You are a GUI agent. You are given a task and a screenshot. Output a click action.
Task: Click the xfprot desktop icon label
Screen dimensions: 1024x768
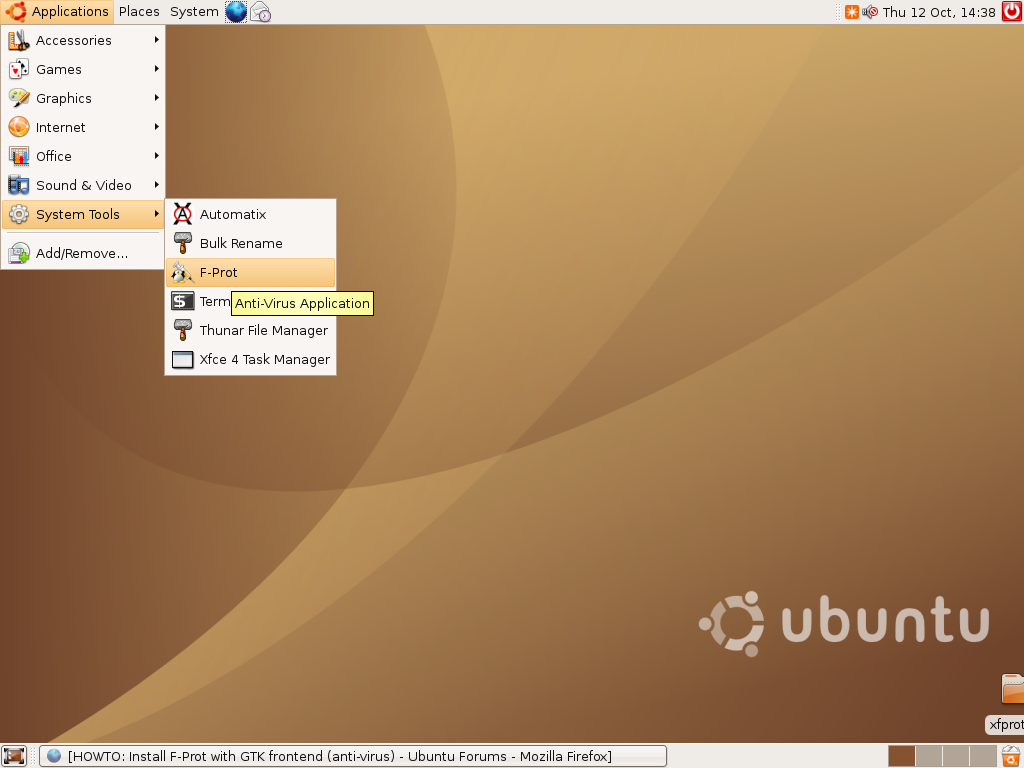pos(1005,724)
